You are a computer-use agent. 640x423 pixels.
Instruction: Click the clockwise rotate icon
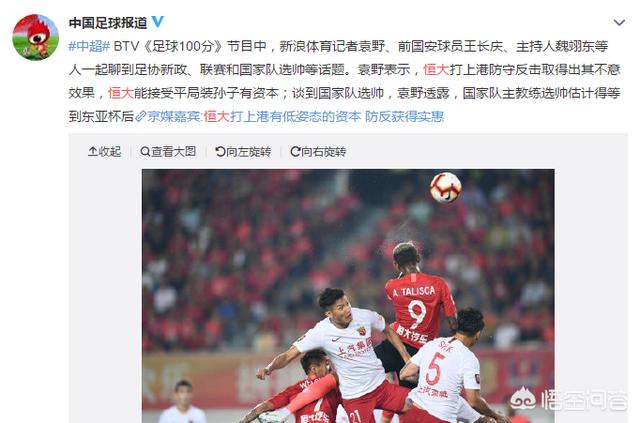click(296, 152)
